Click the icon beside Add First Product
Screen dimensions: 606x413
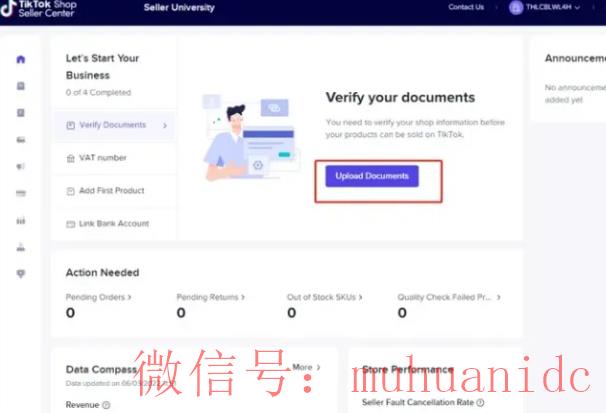point(70,191)
